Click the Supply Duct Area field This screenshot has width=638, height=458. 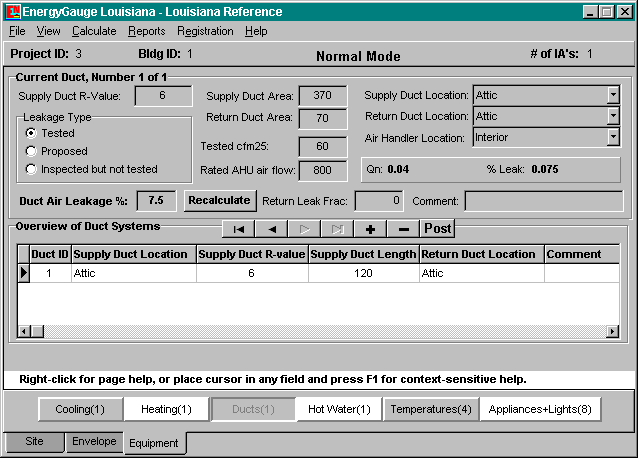[x=323, y=96]
